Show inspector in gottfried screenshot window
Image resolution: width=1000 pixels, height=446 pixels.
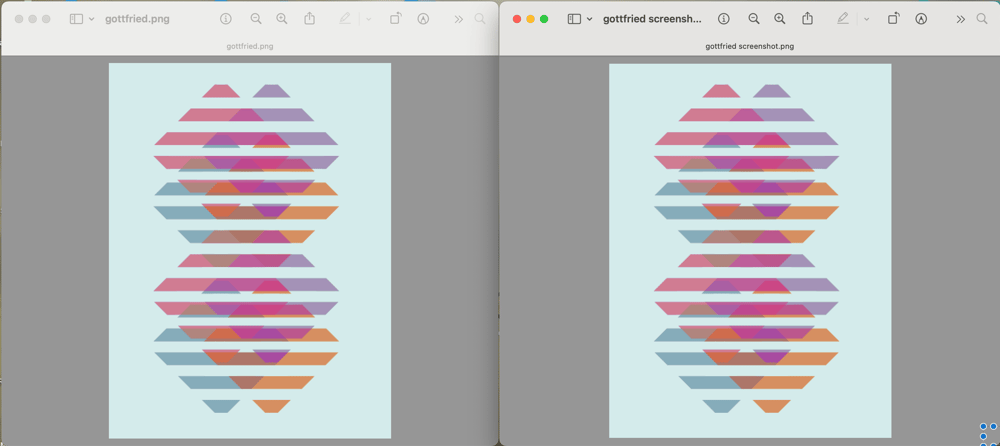click(723, 19)
